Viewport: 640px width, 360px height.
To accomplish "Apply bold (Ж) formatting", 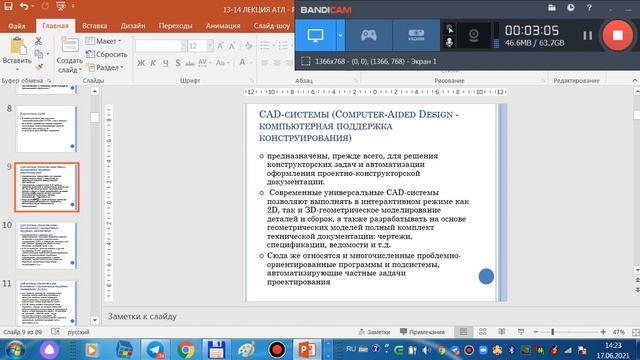I will pyautogui.click(x=141, y=63).
